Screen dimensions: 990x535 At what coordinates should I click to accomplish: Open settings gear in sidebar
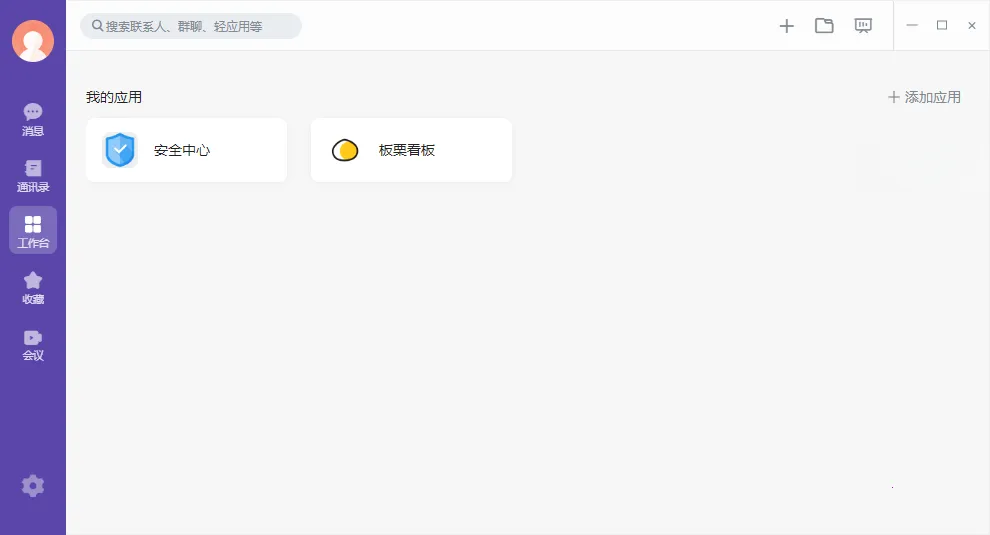33,486
